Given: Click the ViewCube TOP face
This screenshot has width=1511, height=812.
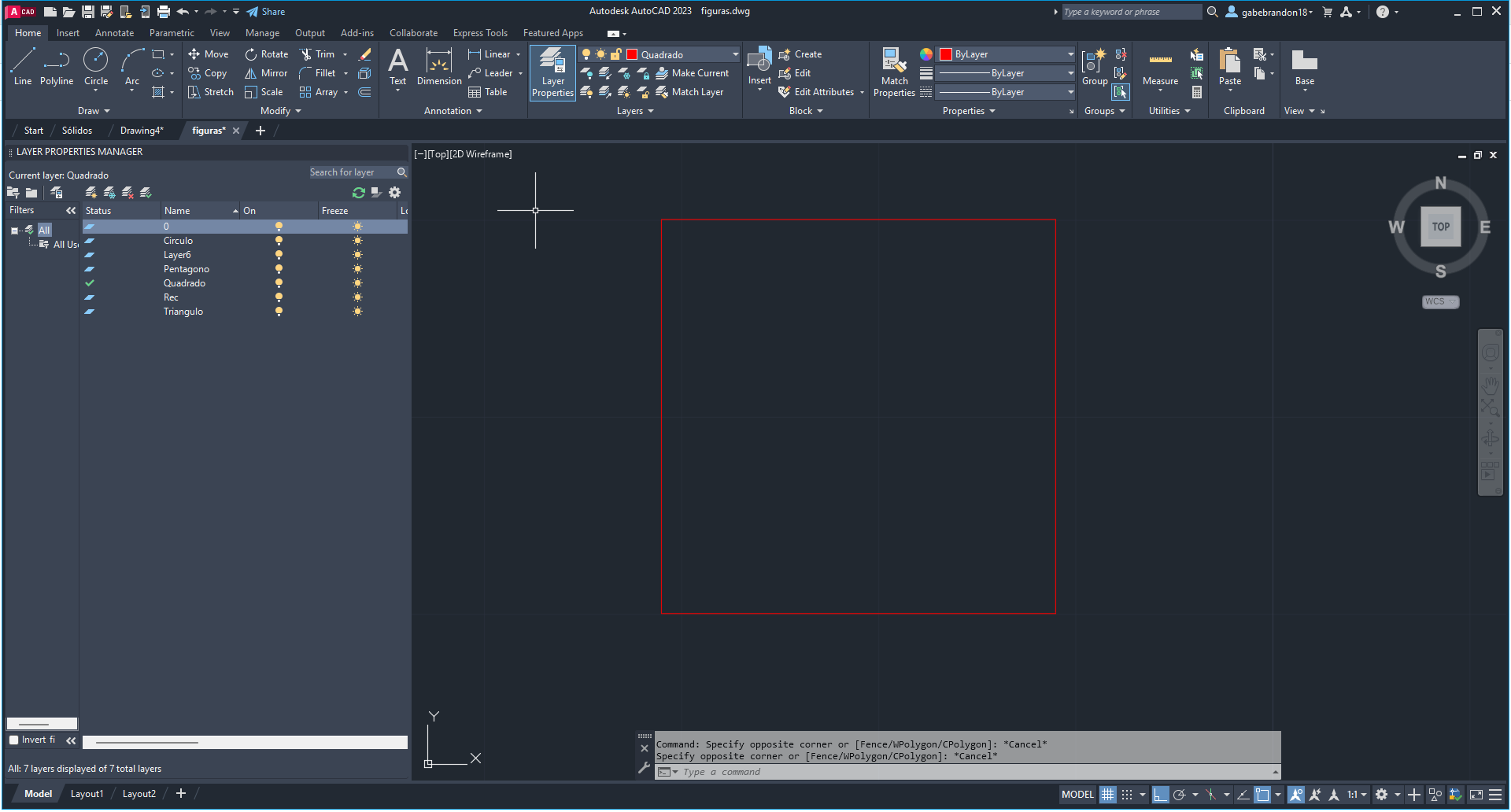Looking at the screenshot, I should (x=1440, y=227).
